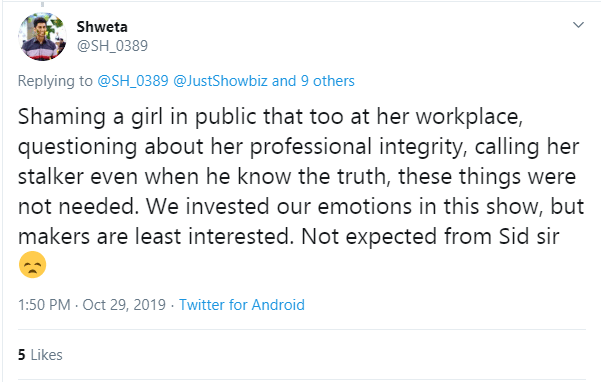Click the @SH_0389 handle under the name
This screenshot has width=601, height=382.
[112, 46]
